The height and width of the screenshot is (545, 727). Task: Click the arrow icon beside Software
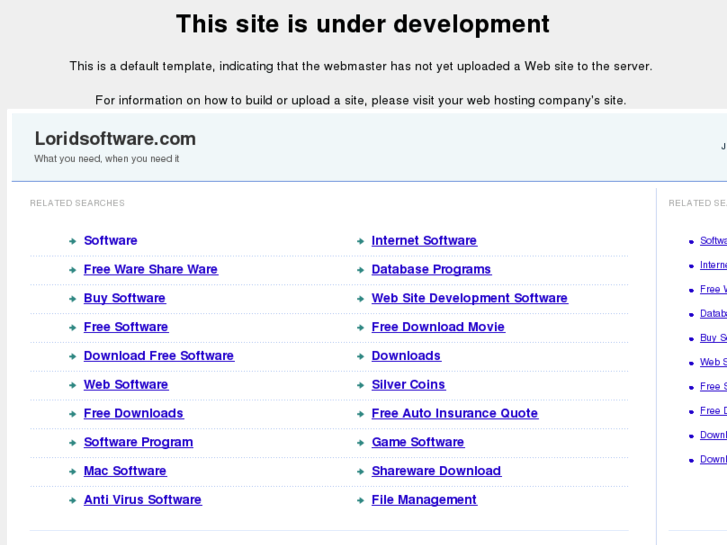point(72,241)
